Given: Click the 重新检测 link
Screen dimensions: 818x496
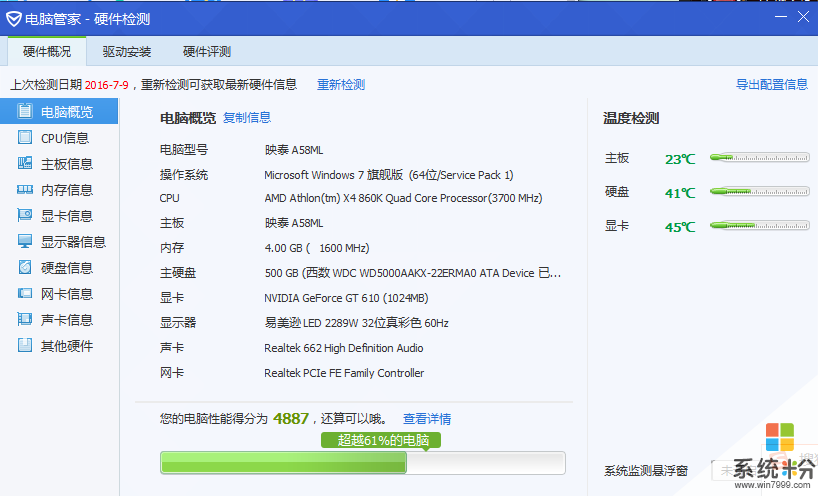Looking at the screenshot, I should (x=341, y=84).
